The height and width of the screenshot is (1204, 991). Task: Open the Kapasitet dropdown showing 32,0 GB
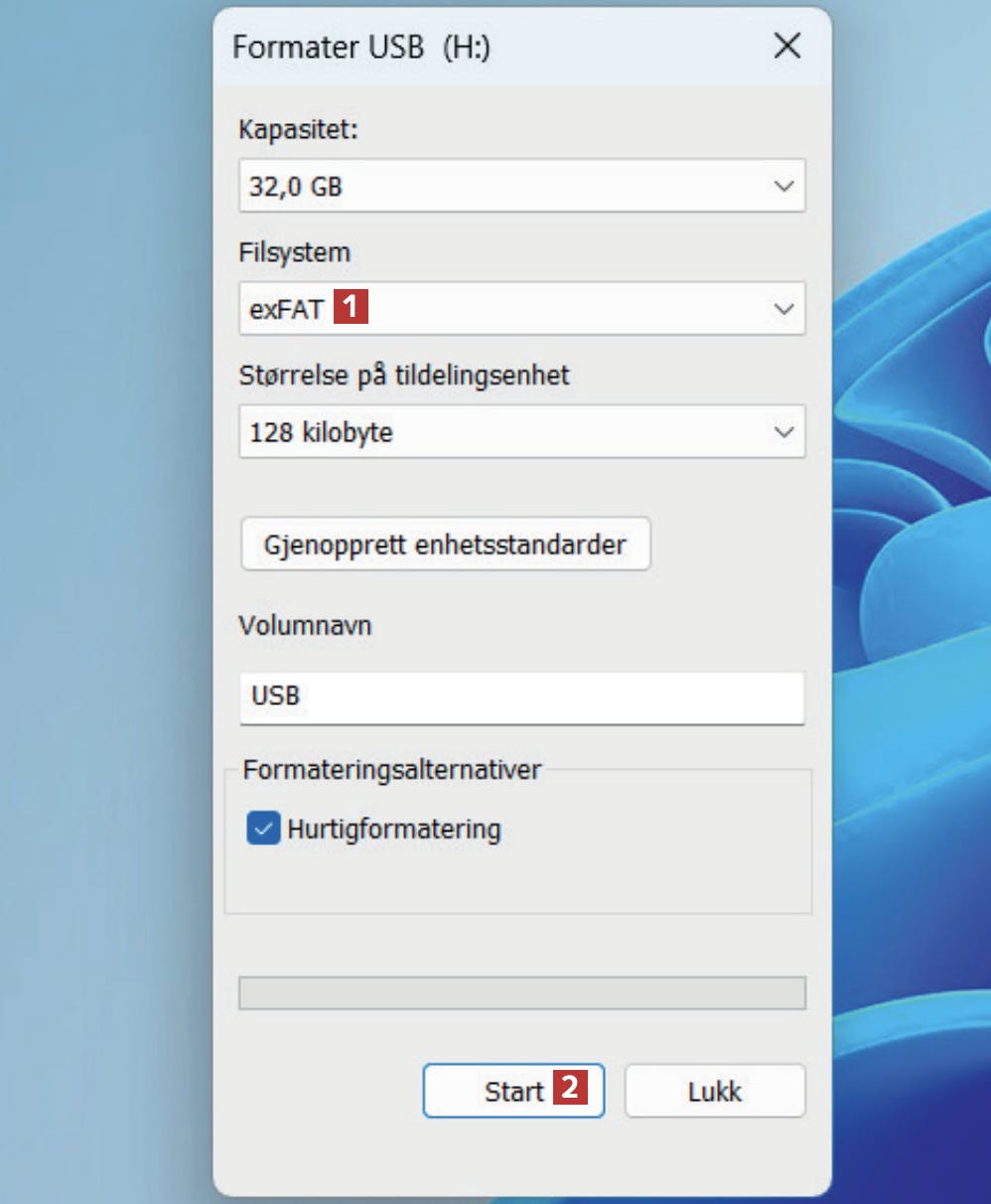[521, 186]
